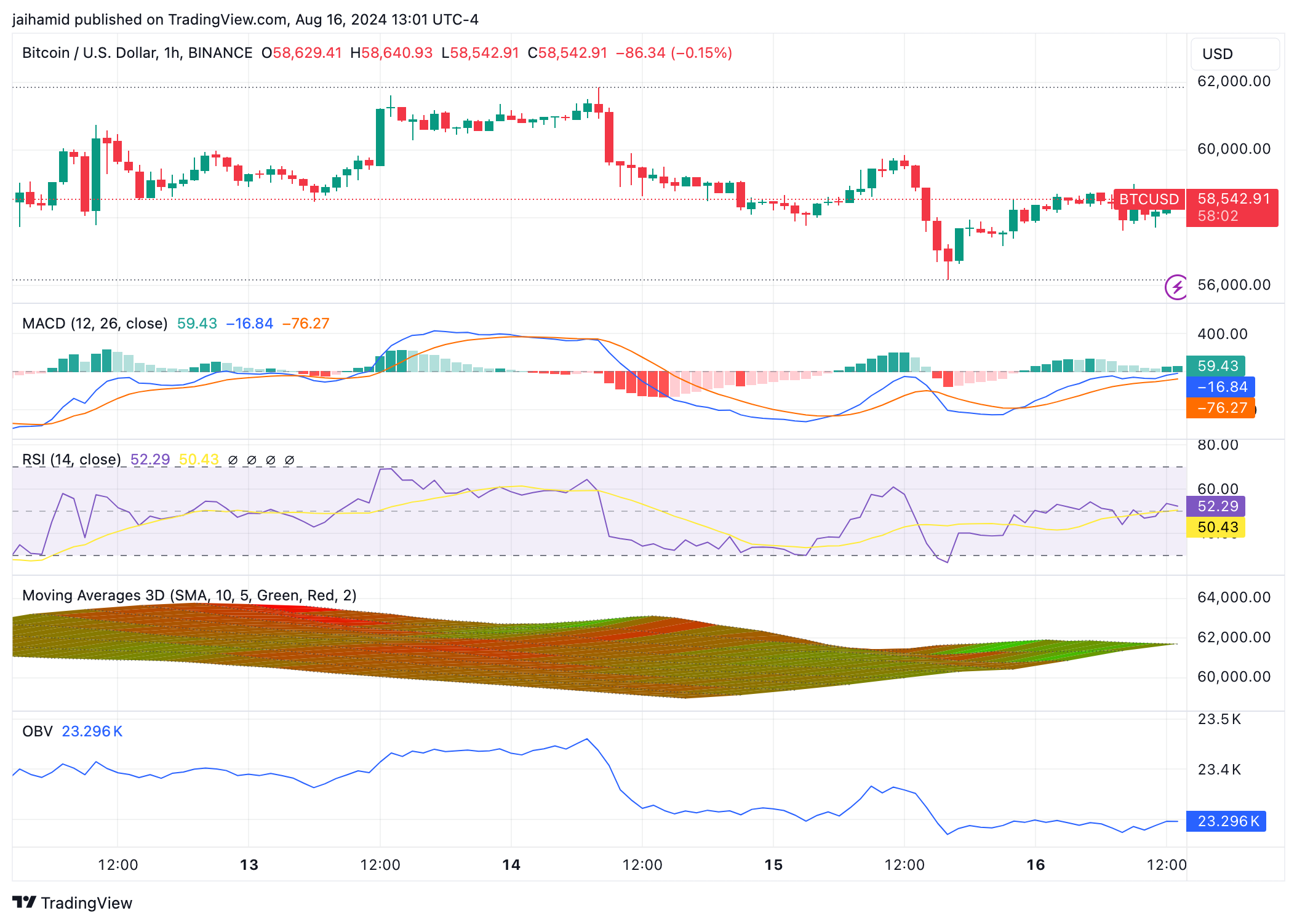Select Moving Averages 3D indicator legend
This screenshot has width=1297, height=924.
pyautogui.click(x=189, y=595)
